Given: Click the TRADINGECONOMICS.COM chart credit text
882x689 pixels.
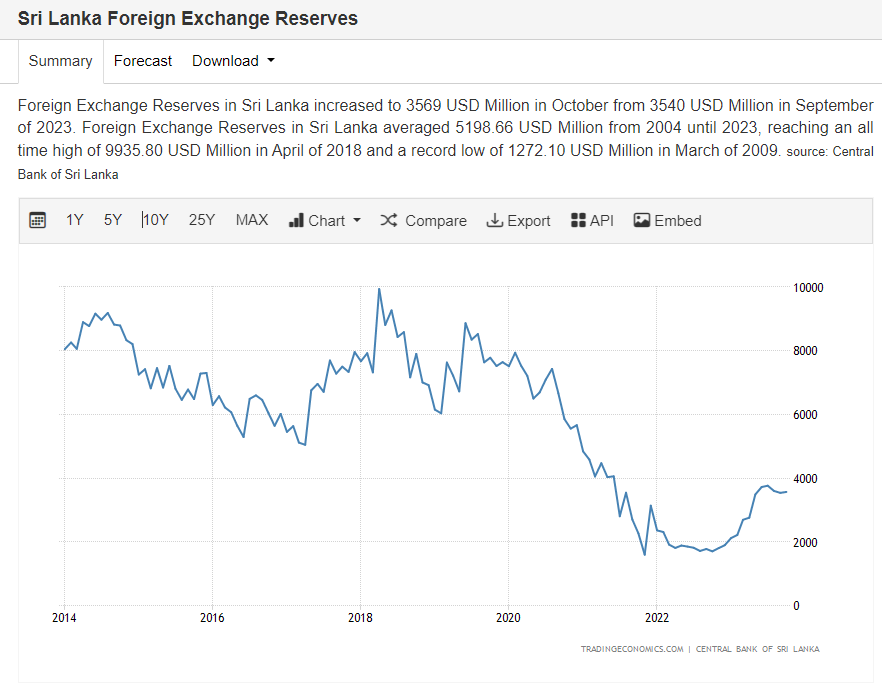Looking at the screenshot, I should tap(632, 649).
